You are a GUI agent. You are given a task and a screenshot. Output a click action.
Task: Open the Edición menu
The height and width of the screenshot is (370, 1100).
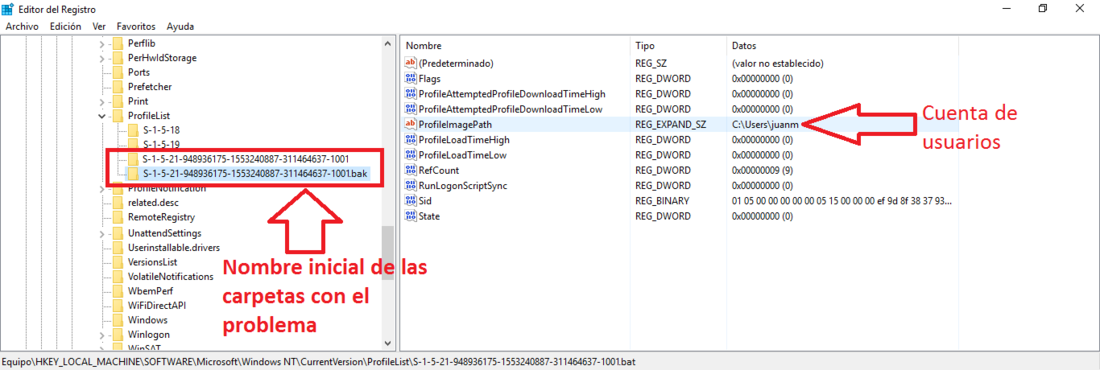pos(66,26)
